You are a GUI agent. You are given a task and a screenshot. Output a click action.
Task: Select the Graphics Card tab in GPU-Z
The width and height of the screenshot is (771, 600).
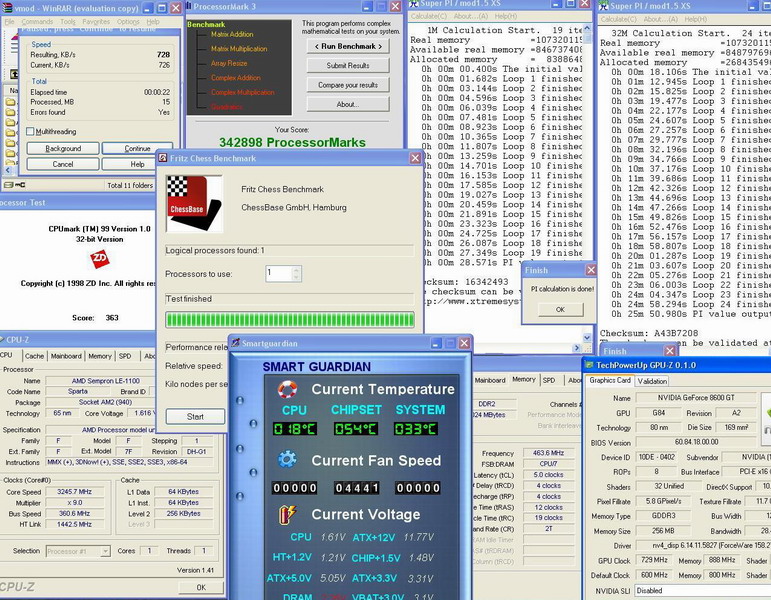[x=610, y=380]
